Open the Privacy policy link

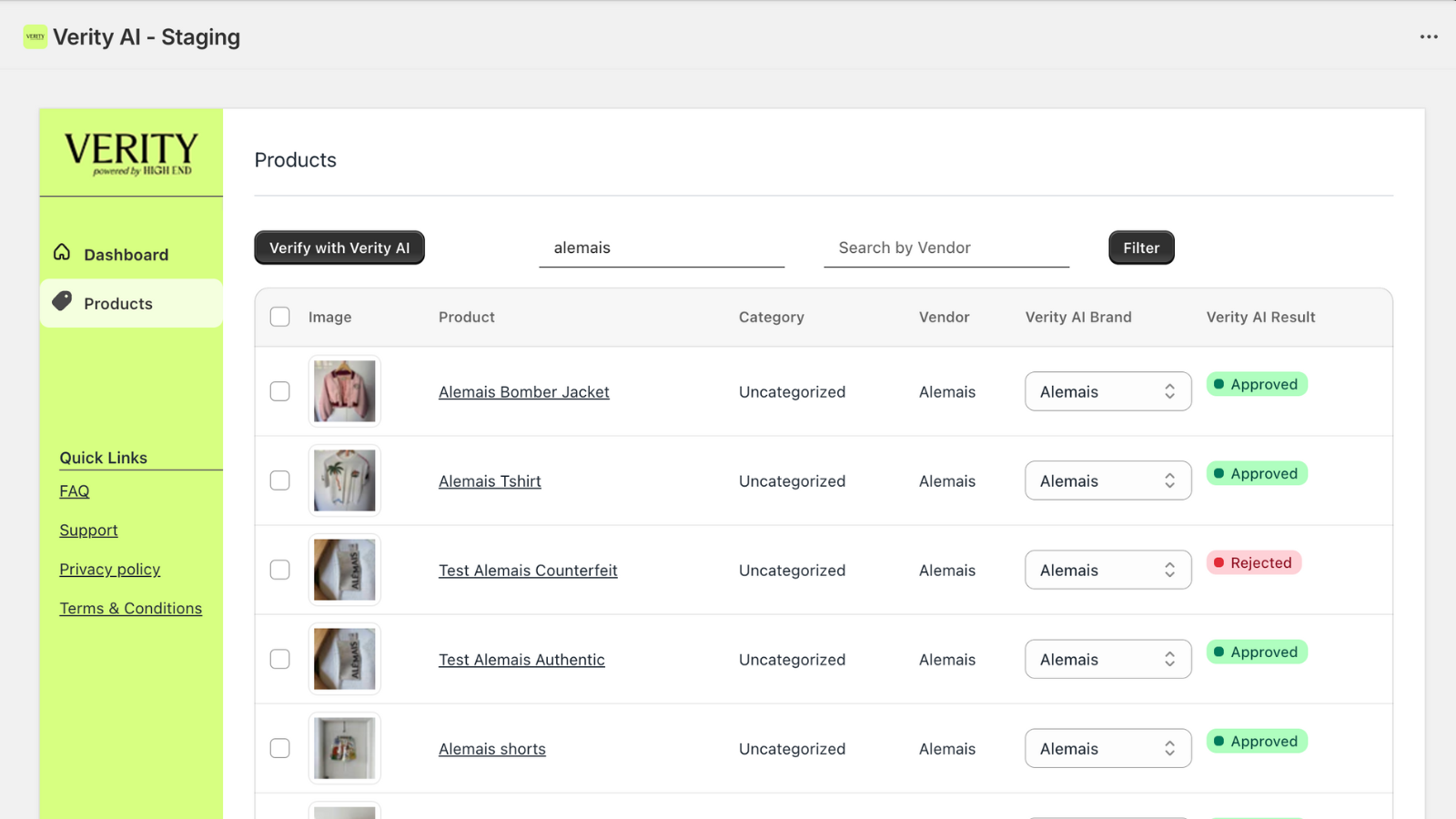click(110, 570)
